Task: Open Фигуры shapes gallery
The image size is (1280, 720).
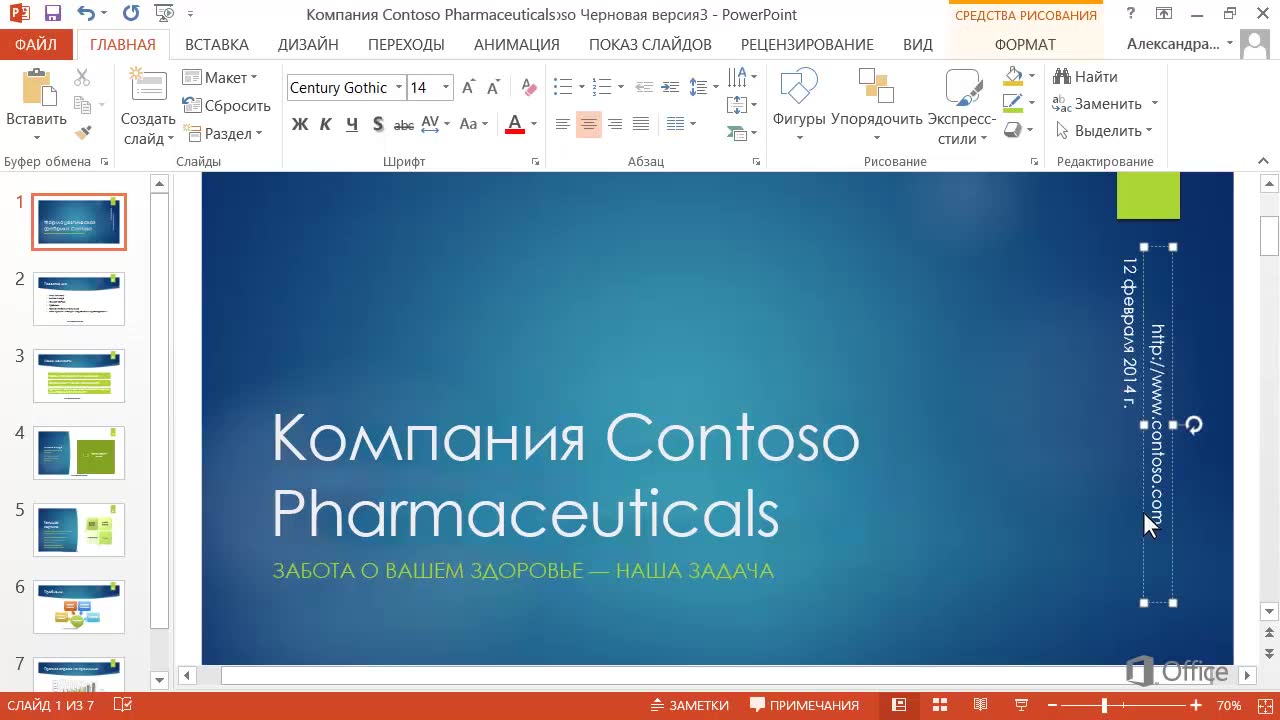Action: [799, 106]
